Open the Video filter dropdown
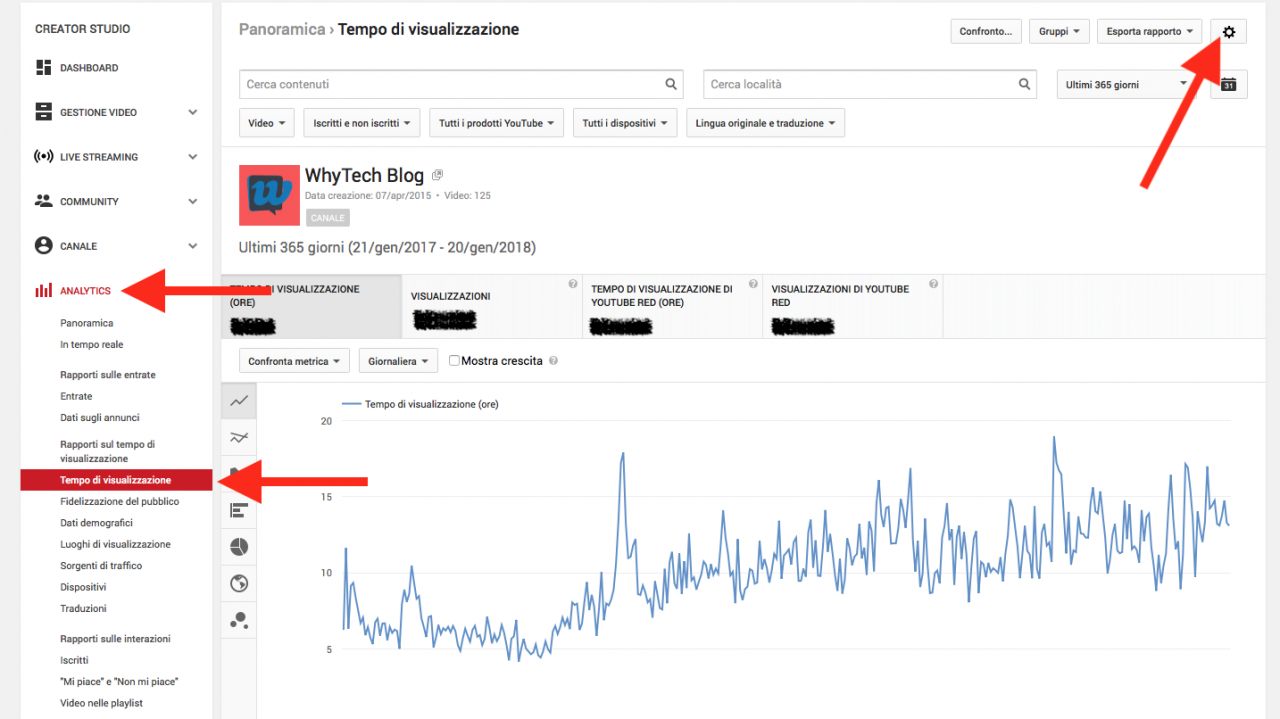Screen dimensions: 1280x719 click(x=267, y=123)
